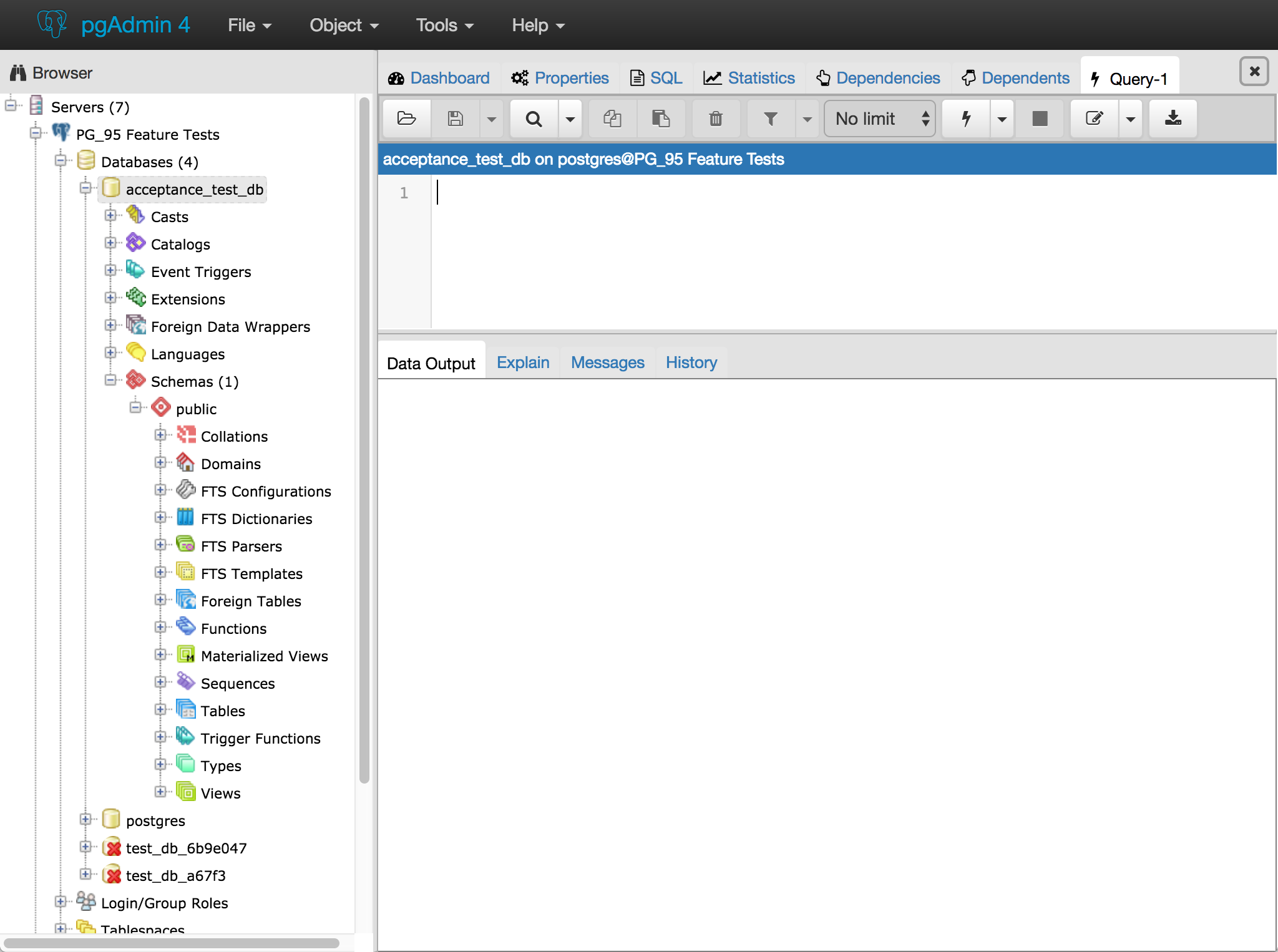Viewport: 1278px width, 952px height.
Task: Click the Stop query square button
Action: [x=1040, y=119]
